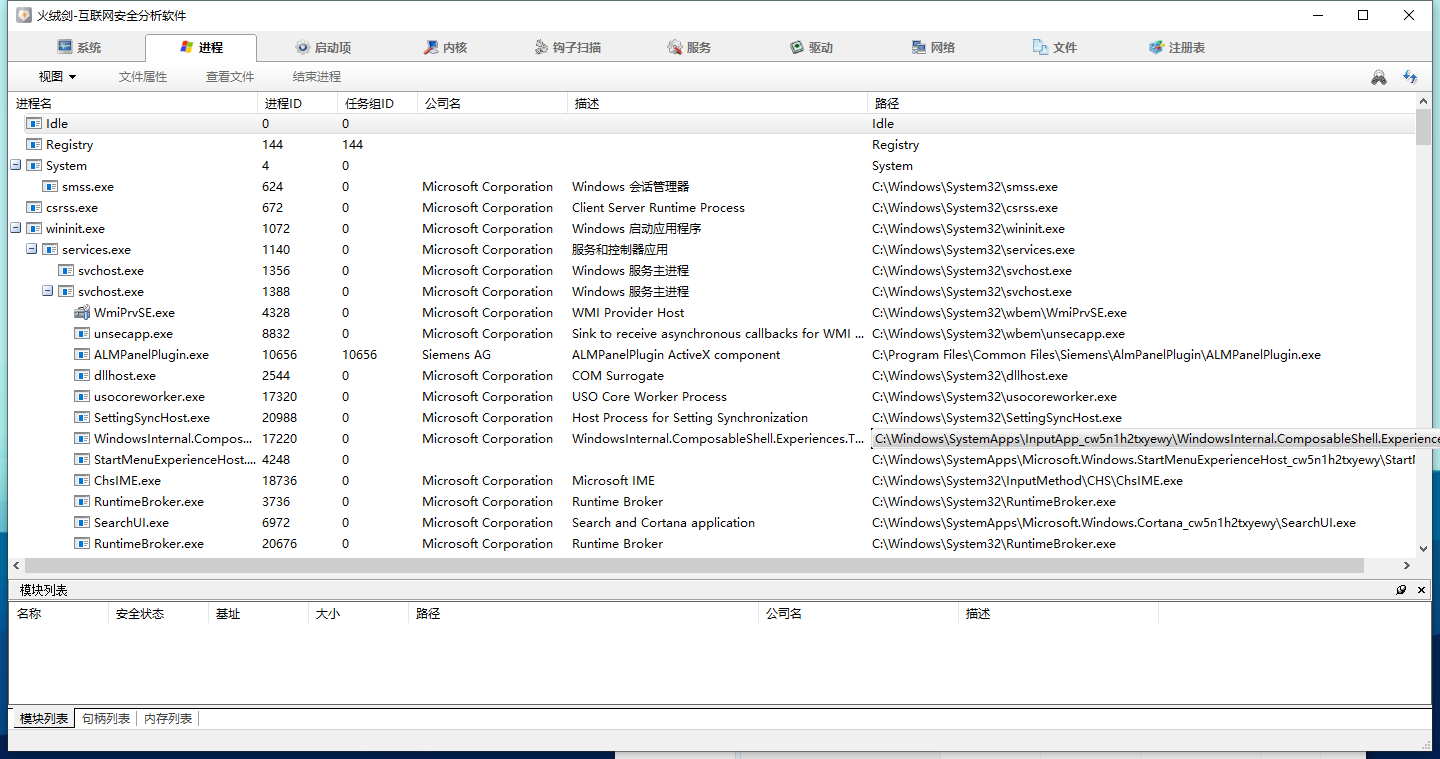Click the dllhost.exe process icon

pyautogui.click(x=82, y=376)
